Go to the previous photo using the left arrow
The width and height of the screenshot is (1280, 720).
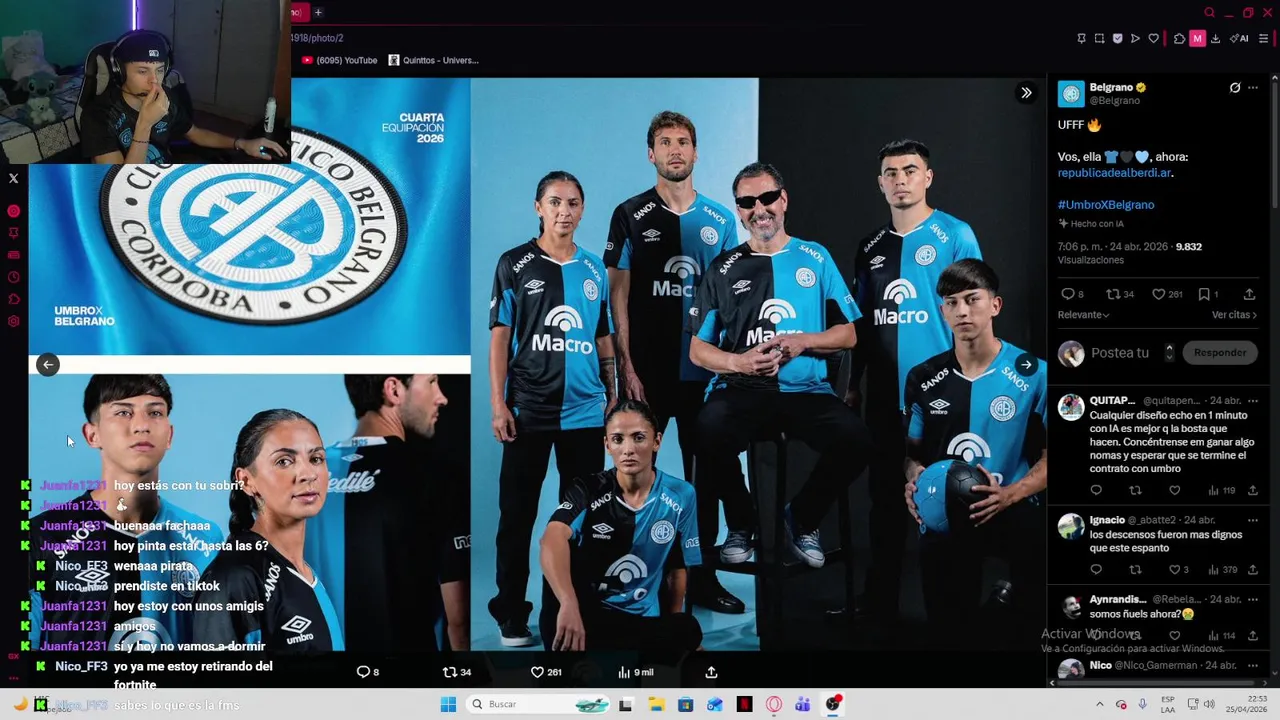[x=48, y=365]
